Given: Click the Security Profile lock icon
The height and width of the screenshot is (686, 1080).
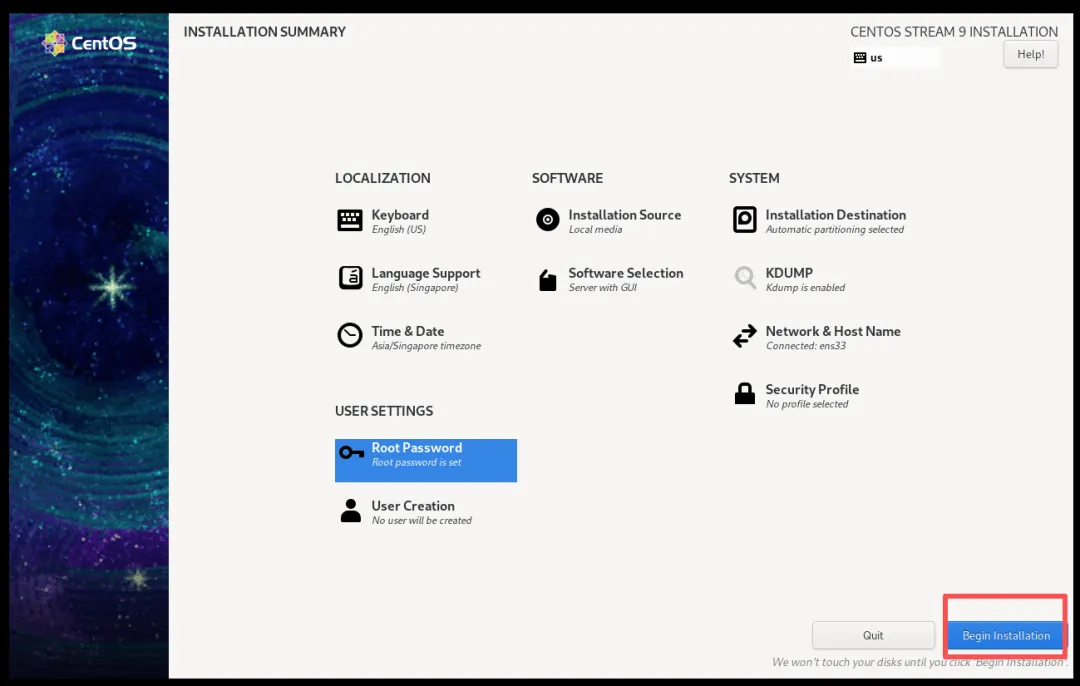Looking at the screenshot, I should pos(745,393).
